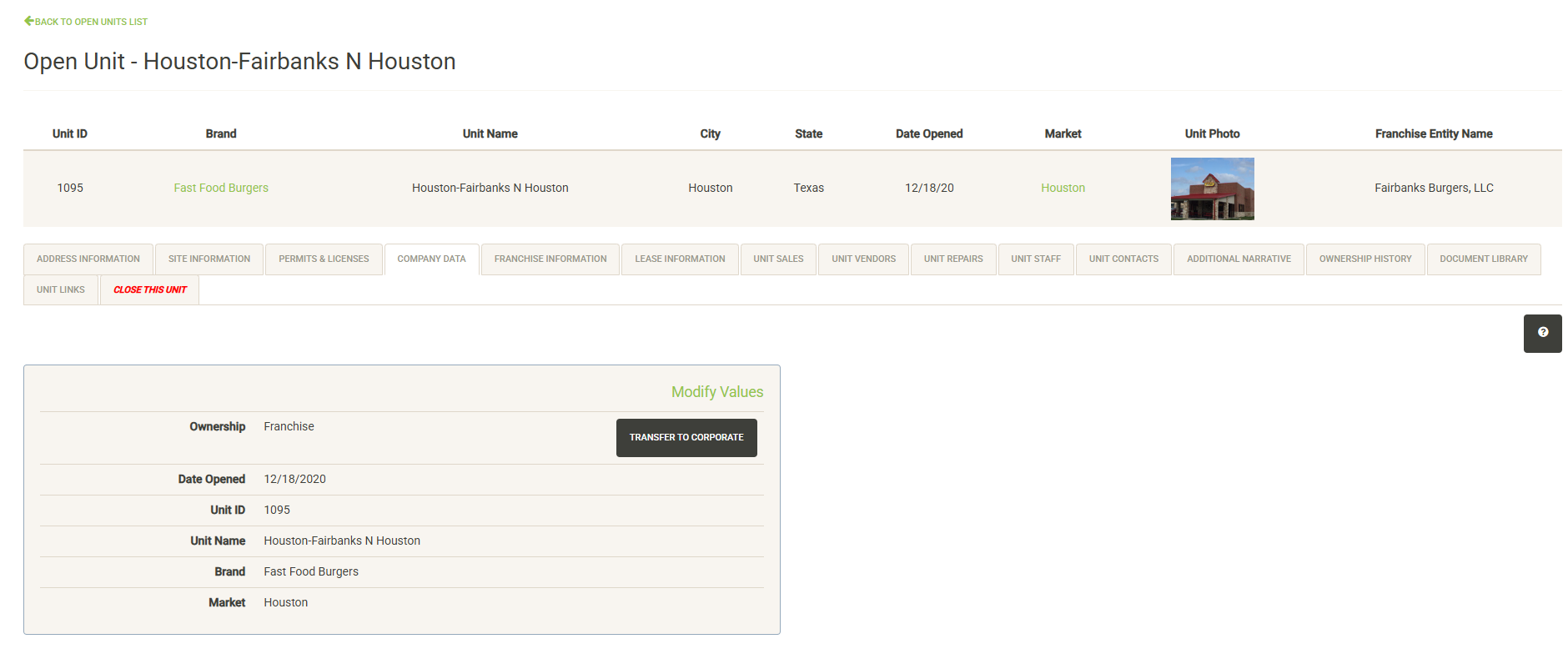Image resolution: width=1568 pixels, height=669 pixels.
Task: Select the Company Data tab
Action: 431,259
